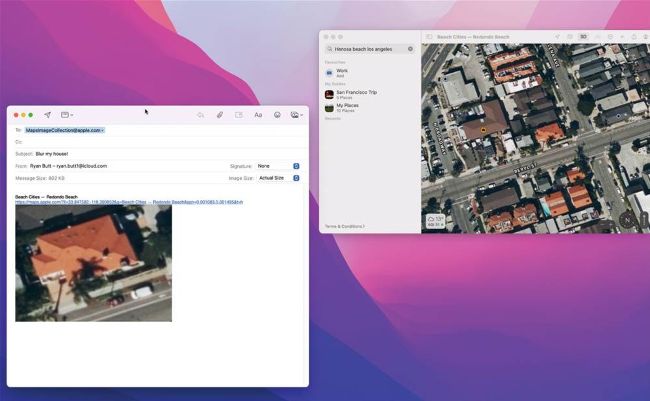Expand the header fields dropdown in Mail toolbar
The height and width of the screenshot is (401, 650).
[67, 115]
